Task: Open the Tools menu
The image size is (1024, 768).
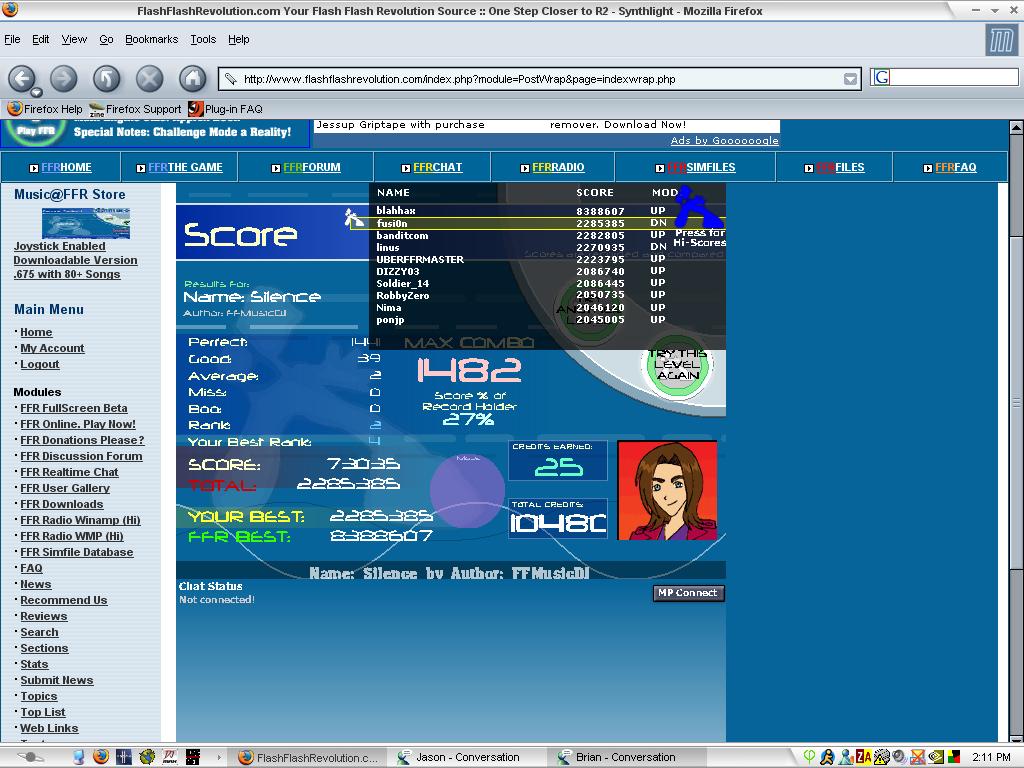Action: tap(203, 39)
